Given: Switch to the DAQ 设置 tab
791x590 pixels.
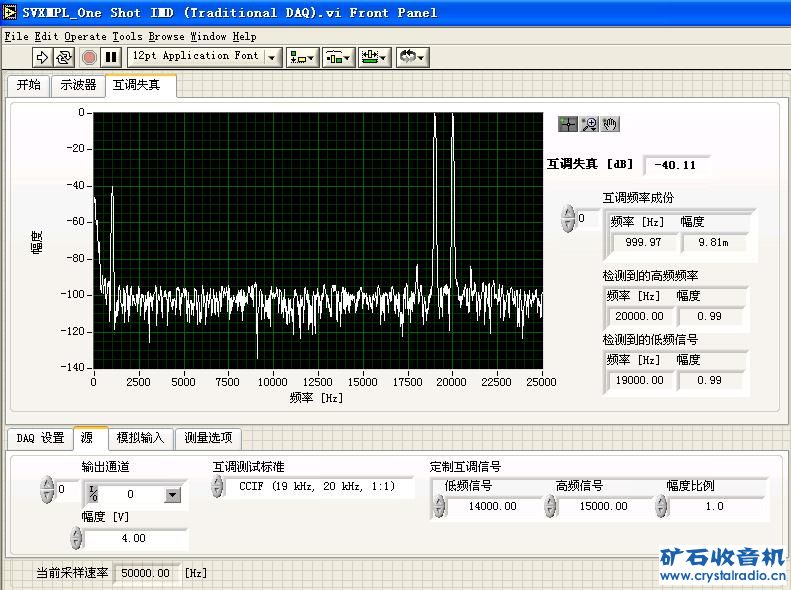Looking at the screenshot, I should coord(40,438).
